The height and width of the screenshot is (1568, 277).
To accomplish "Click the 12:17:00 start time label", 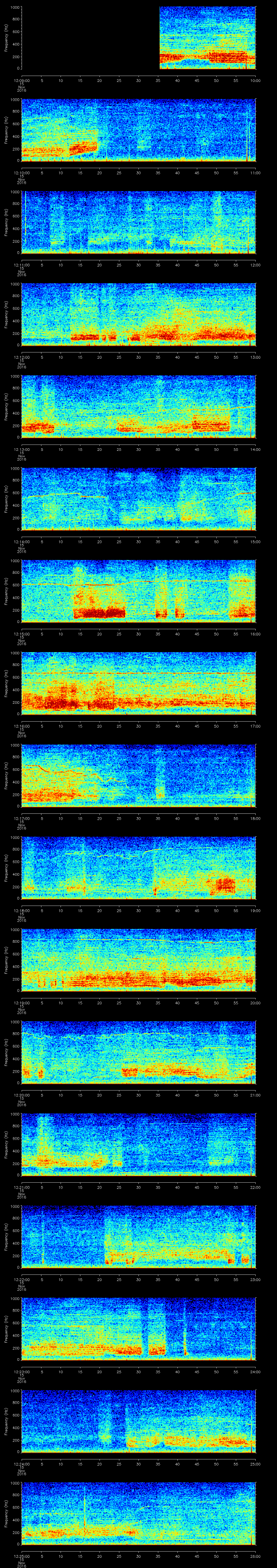I will (x=21, y=819).
